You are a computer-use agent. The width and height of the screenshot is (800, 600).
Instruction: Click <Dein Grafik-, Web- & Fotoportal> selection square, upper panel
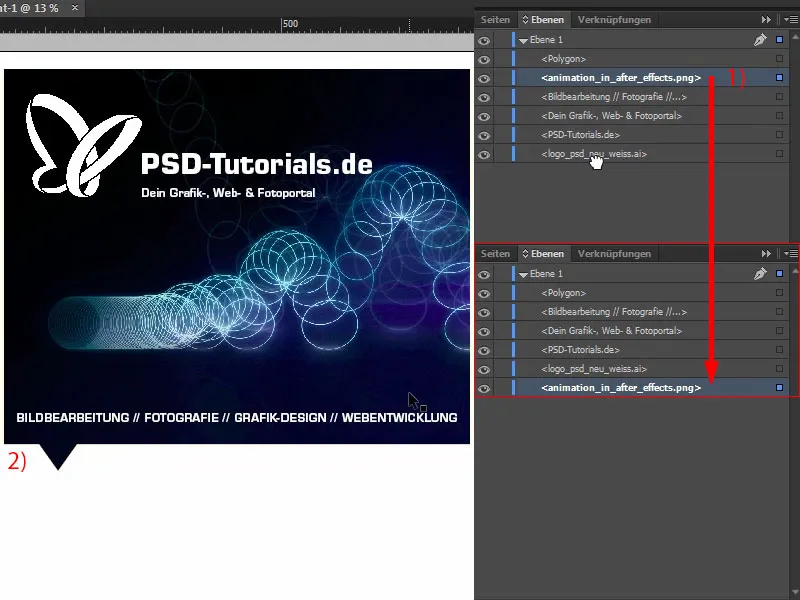click(779, 116)
